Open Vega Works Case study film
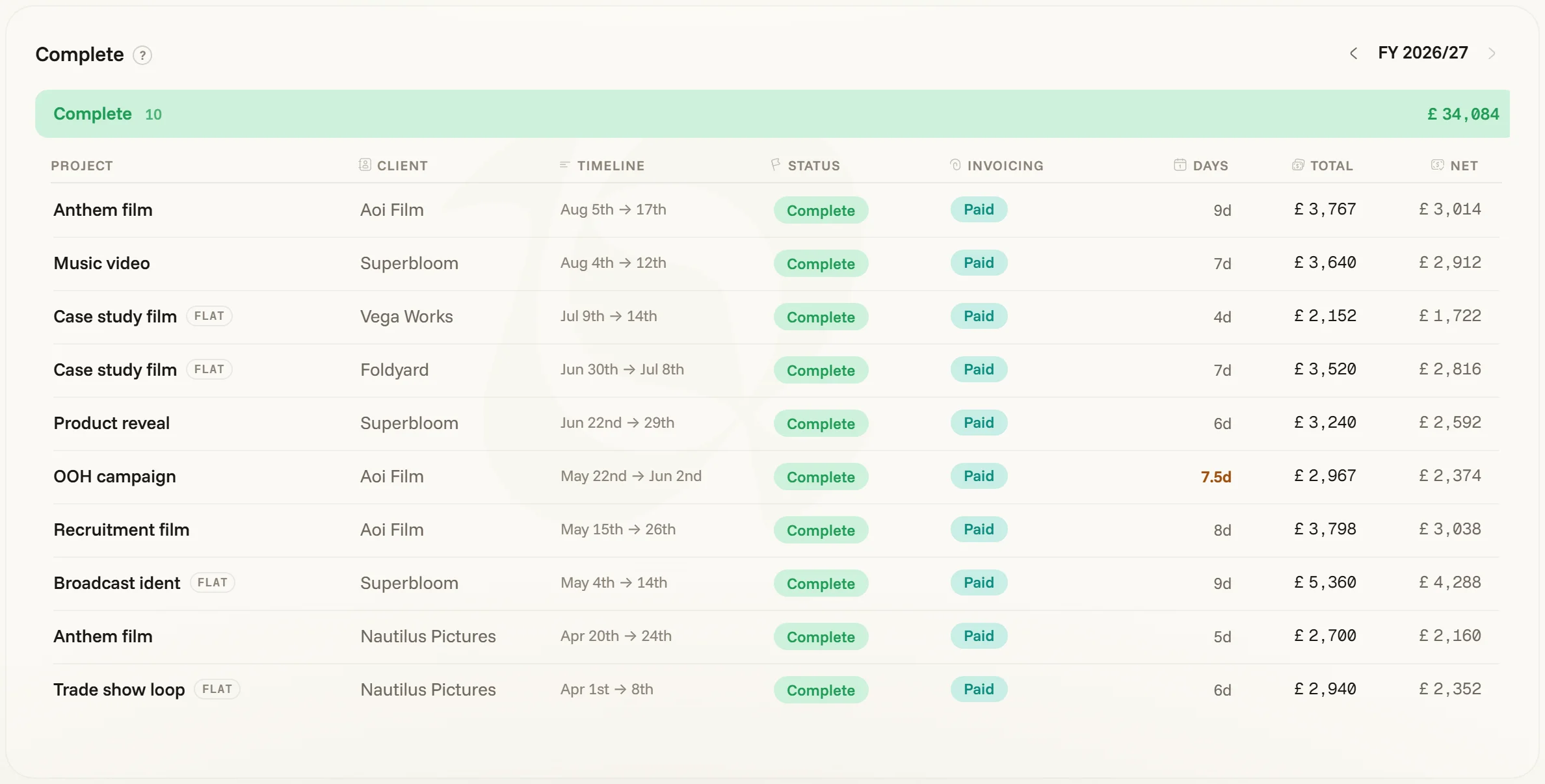Image resolution: width=1545 pixels, height=784 pixels. (115, 317)
